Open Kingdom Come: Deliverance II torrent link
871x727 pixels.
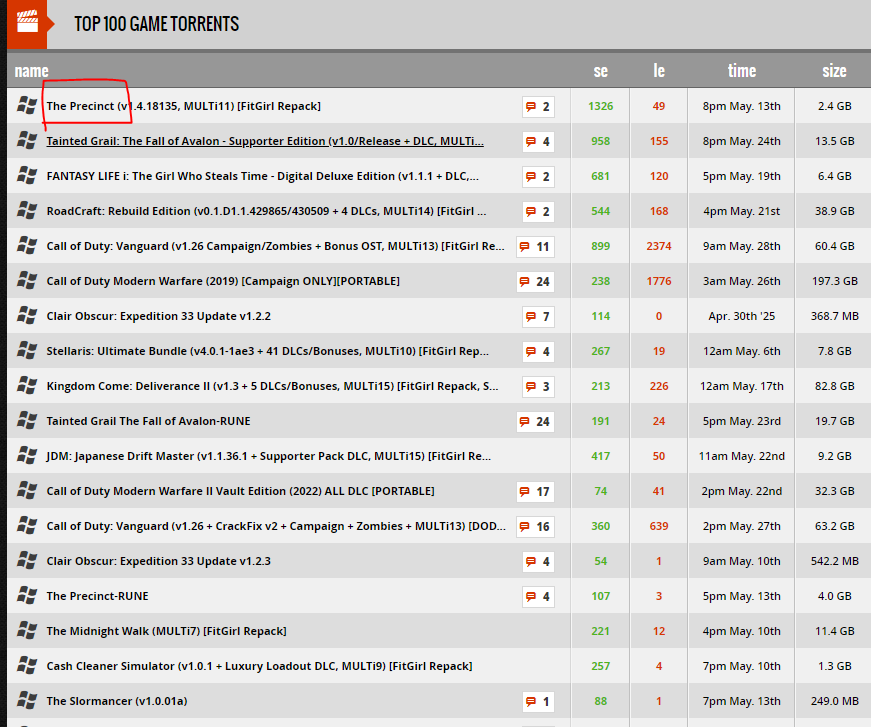[x=272, y=386]
